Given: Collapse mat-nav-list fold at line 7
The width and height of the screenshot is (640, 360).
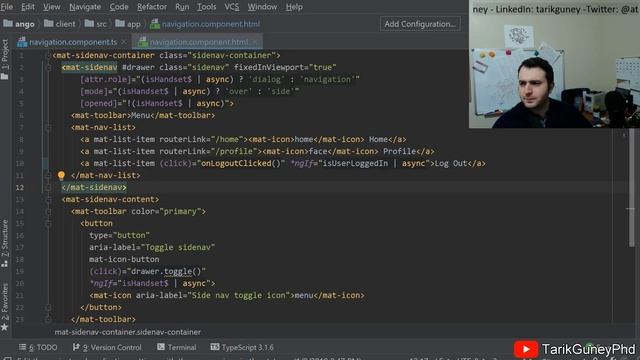Looking at the screenshot, I should pos(48,127).
